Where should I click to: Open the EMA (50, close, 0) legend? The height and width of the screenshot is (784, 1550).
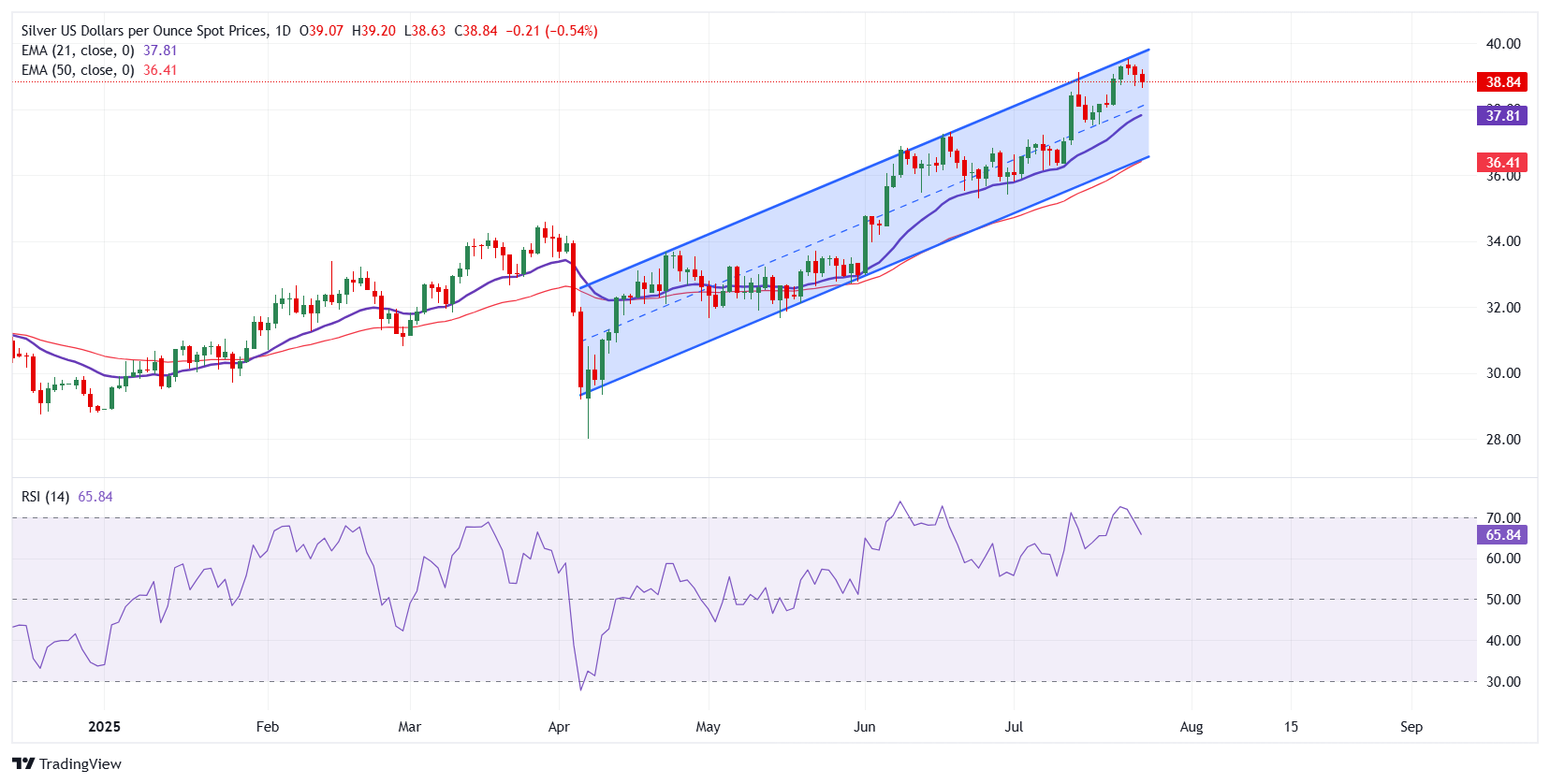pyautogui.click(x=78, y=70)
